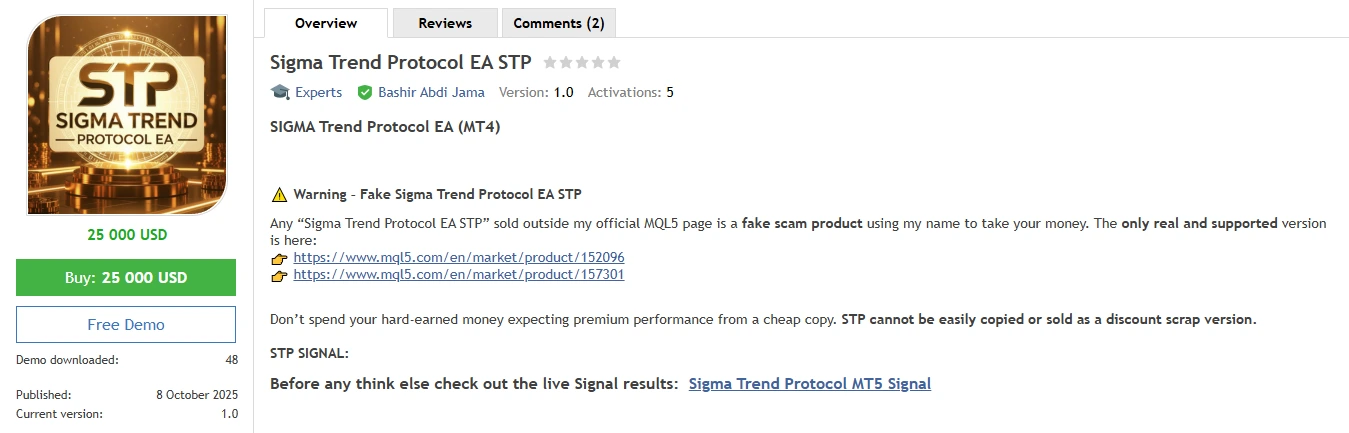Click the Sigma Trend Protocol EA STP title
The height and width of the screenshot is (433, 1349).
click(401, 62)
